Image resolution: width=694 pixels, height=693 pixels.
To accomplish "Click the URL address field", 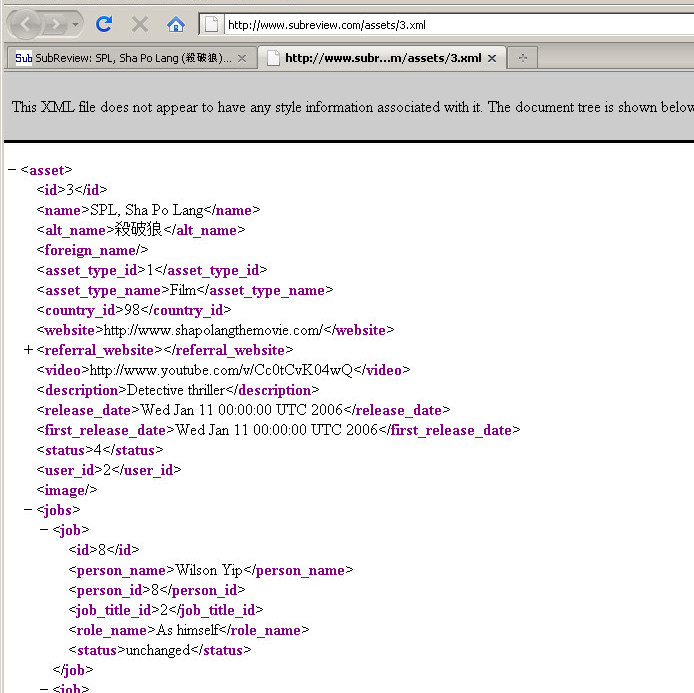I will (450, 24).
